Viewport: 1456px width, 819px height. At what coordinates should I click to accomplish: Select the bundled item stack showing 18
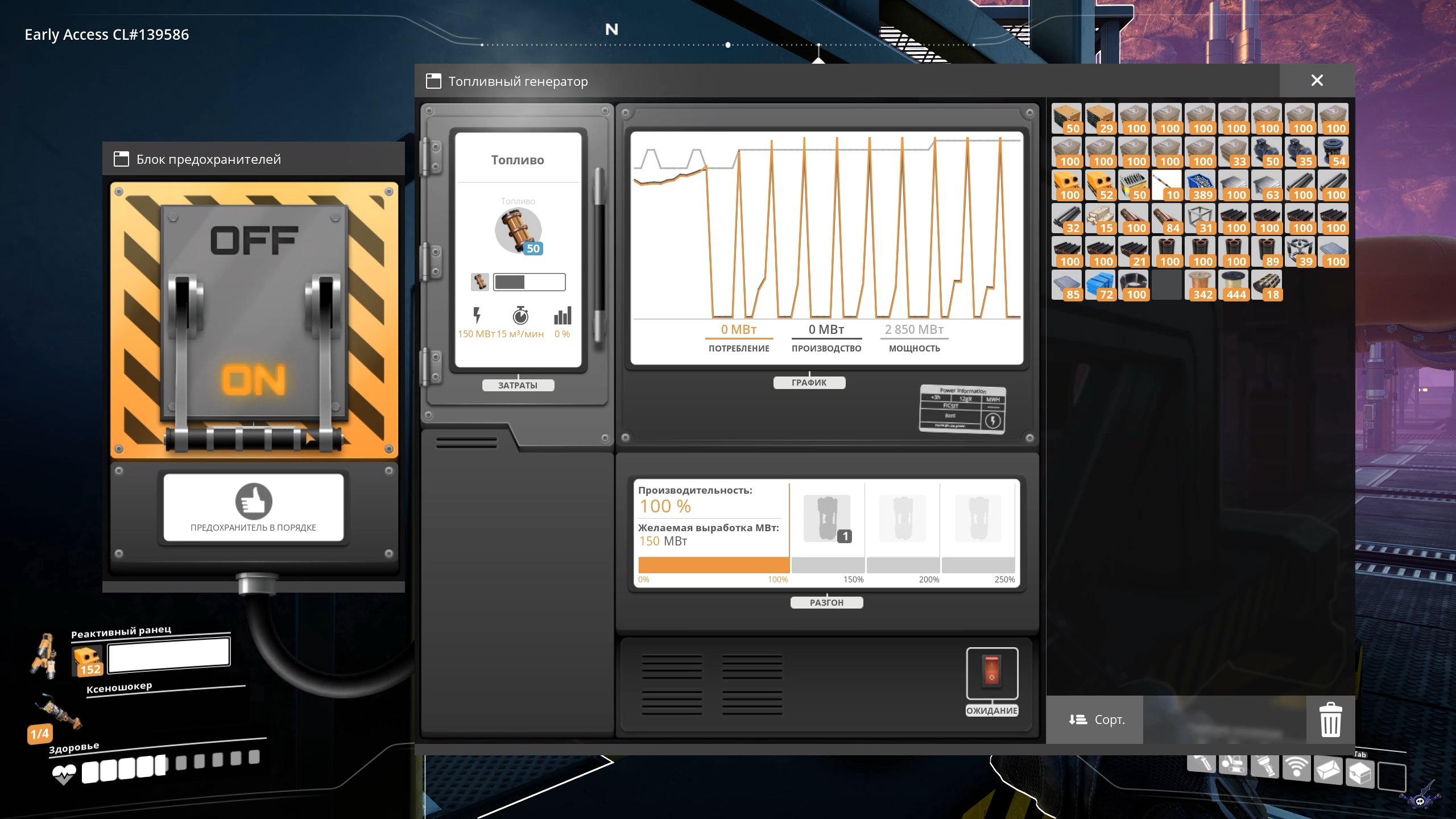tap(1267, 285)
